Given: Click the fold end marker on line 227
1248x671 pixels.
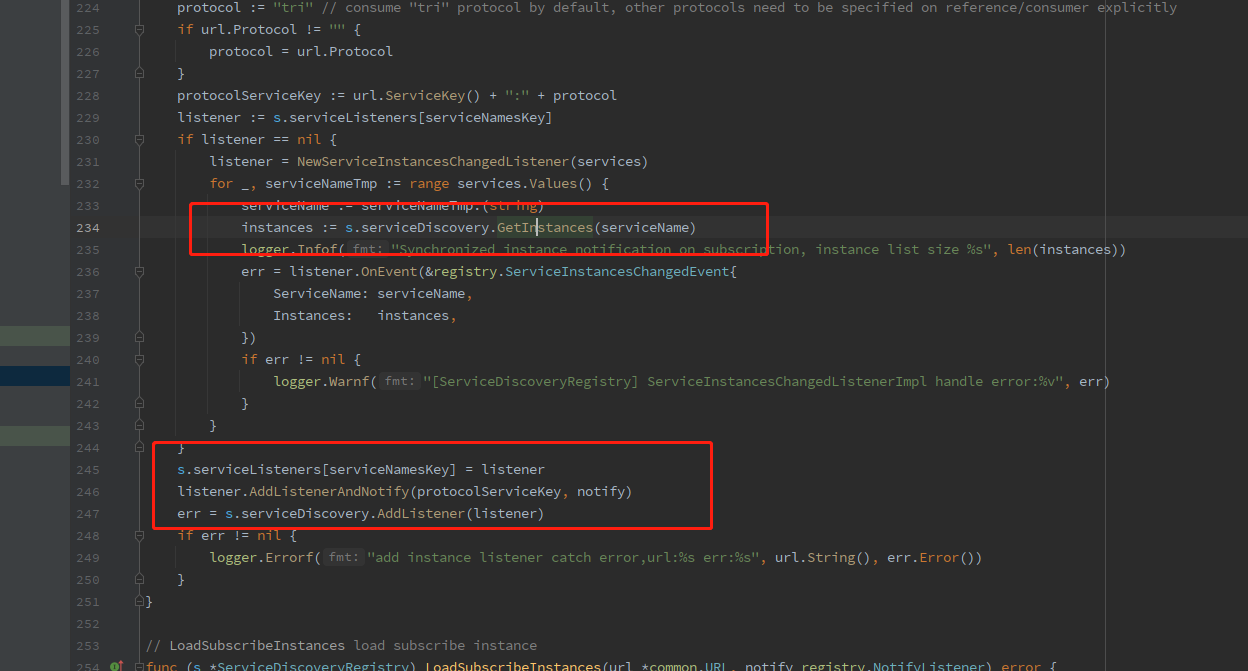Looking at the screenshot, I should 140,74.
